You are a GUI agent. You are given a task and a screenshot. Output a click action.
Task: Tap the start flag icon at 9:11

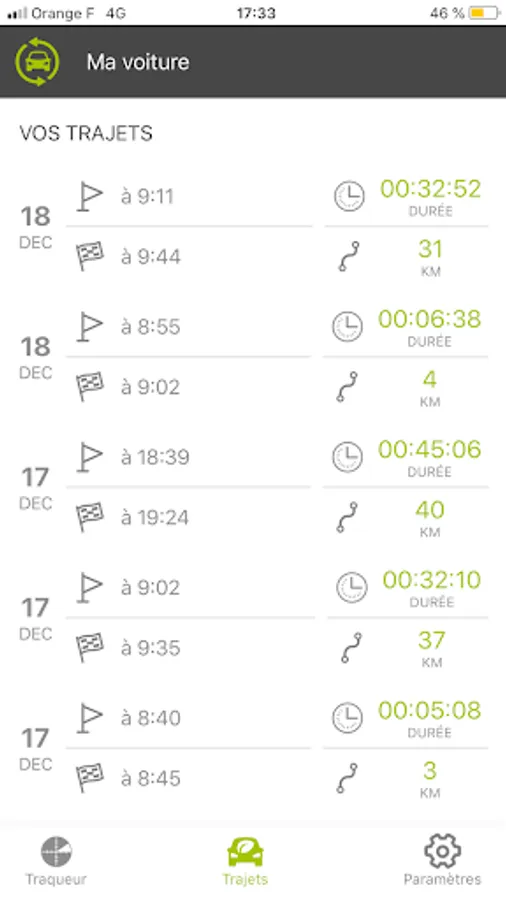[90, 197]
